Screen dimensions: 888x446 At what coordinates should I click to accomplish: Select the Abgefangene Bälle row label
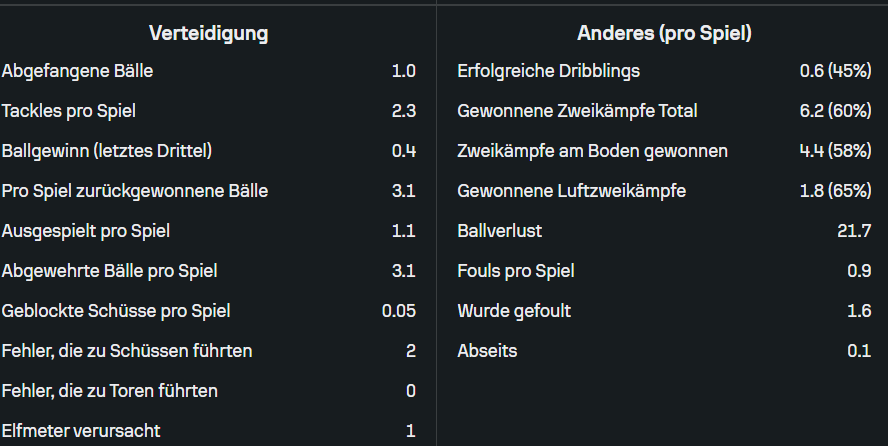77,71
